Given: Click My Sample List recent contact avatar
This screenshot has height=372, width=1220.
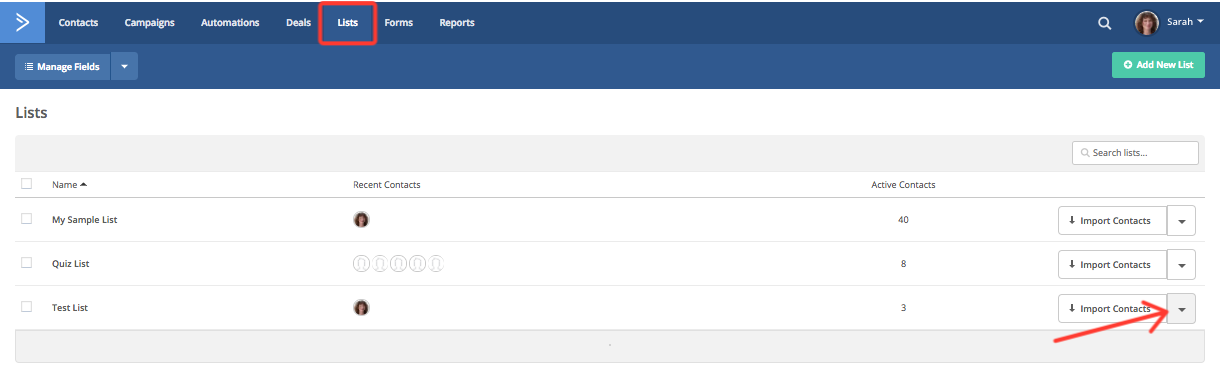Looking at the screenshot, I should [361, 220].
